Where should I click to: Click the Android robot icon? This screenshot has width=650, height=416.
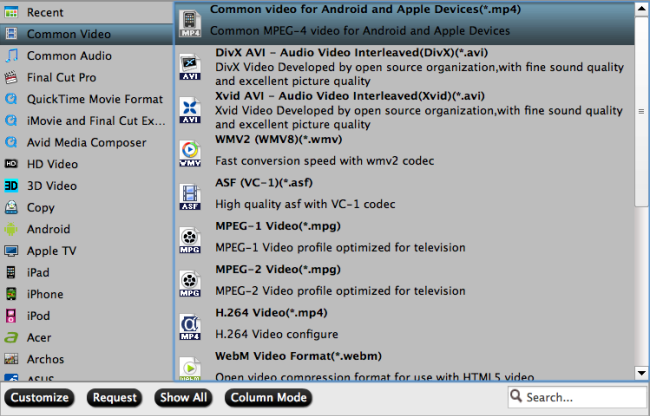pos(11,229)
